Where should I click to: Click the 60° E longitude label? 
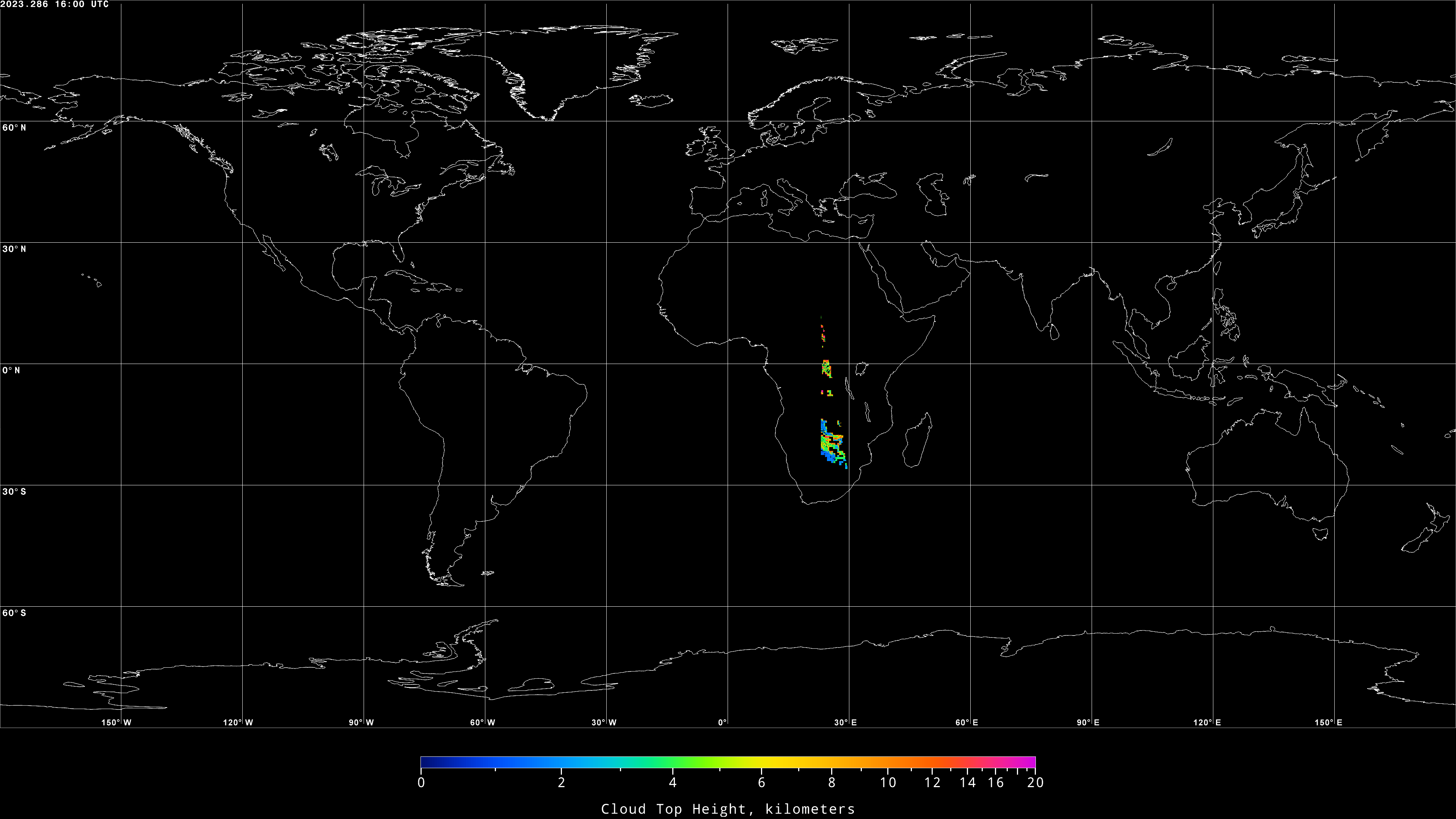coord(967,722)
